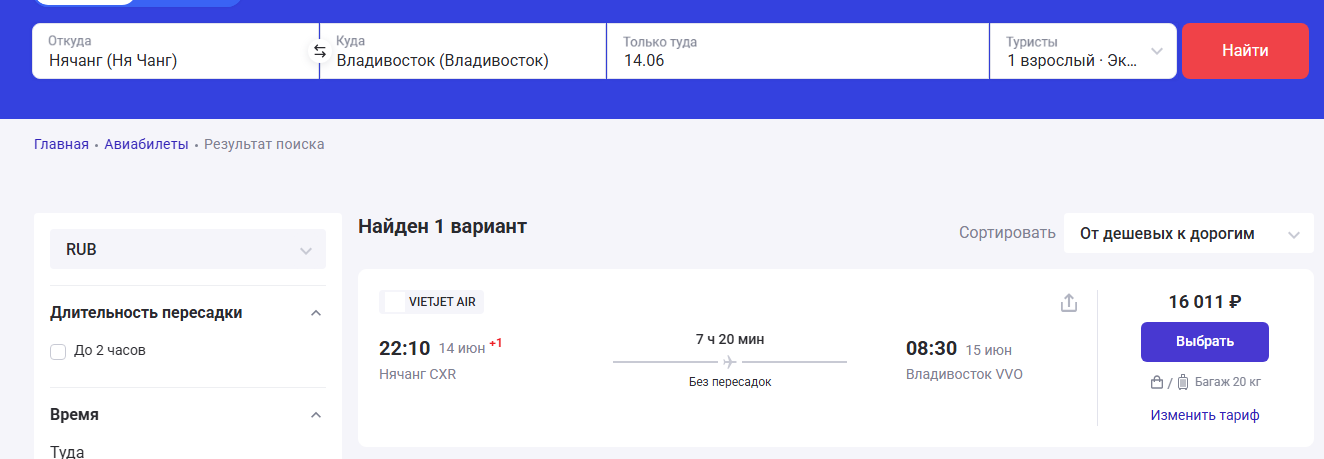Click the Владивосток VVO airport text

coord(964,374)
